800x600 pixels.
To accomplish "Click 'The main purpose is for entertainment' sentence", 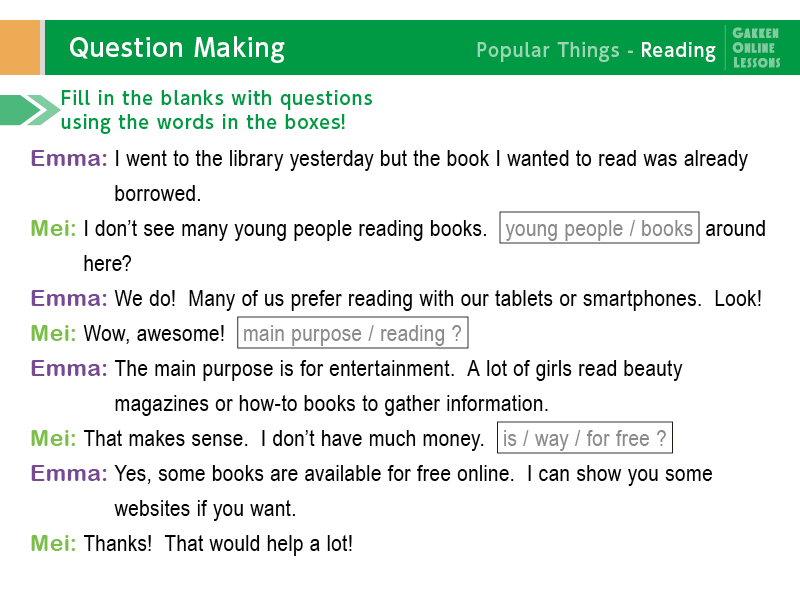I will click(x=284, y=368).
